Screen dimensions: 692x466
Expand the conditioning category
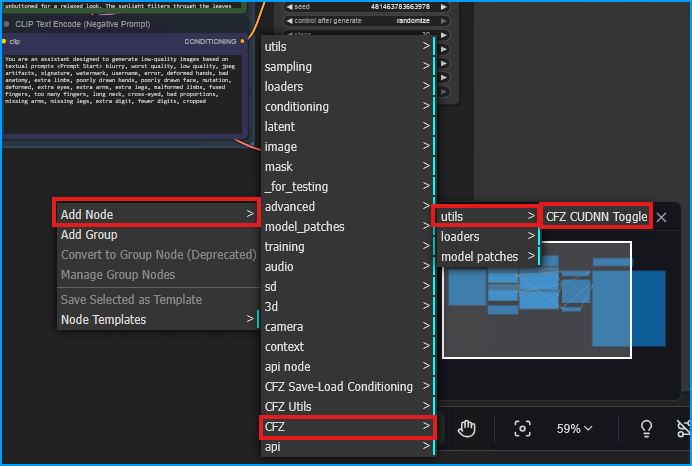tap(347, 106)
